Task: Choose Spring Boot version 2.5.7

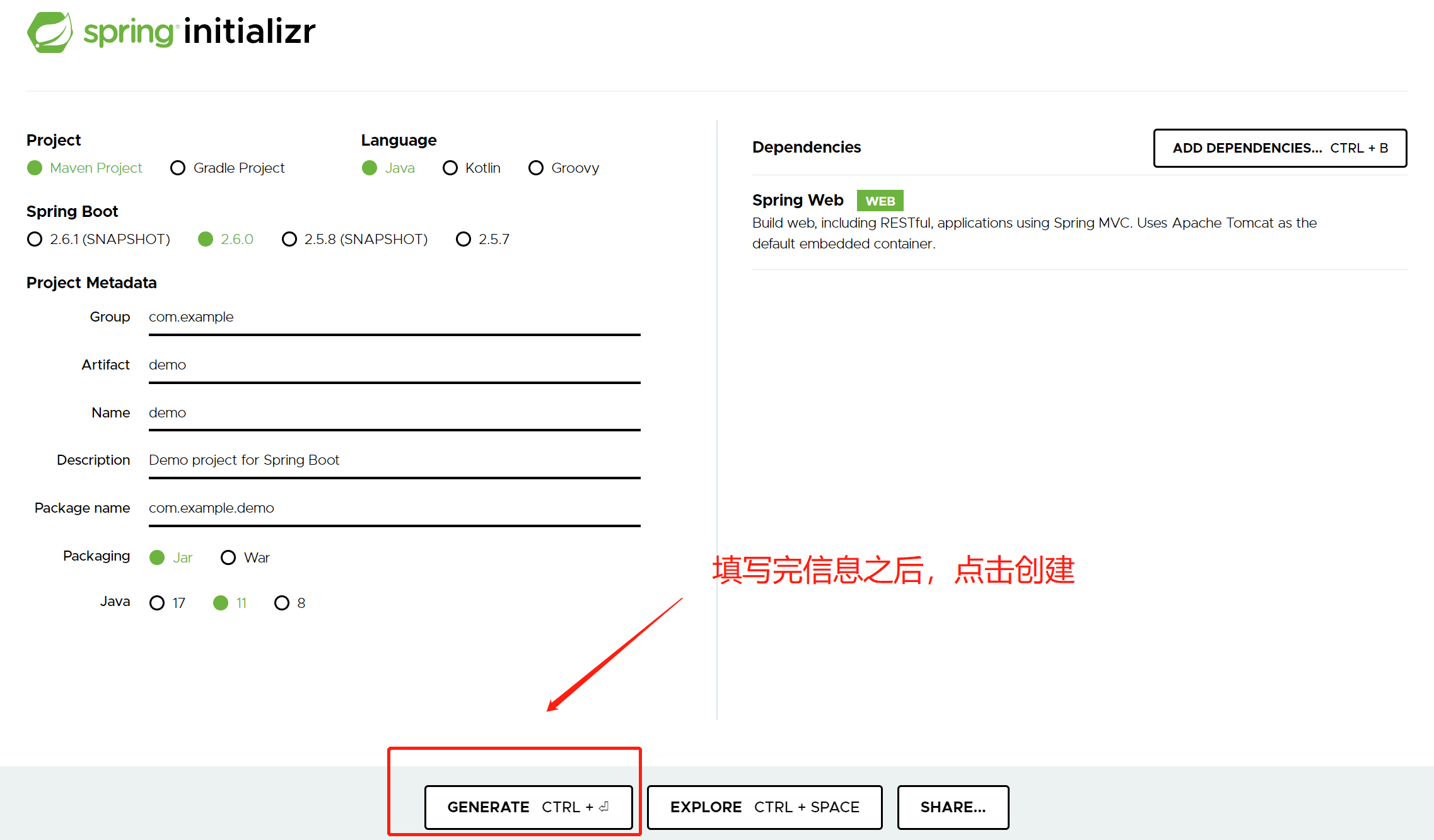Action: point(463,239)
